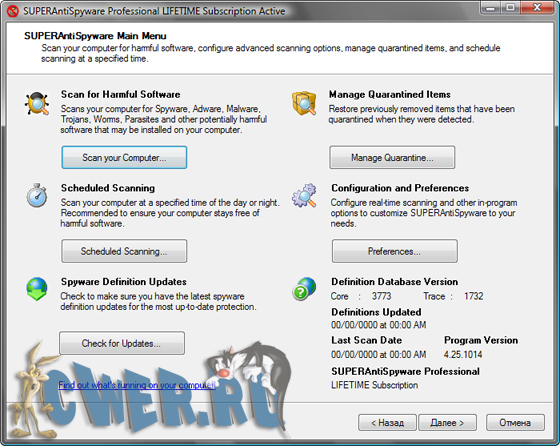Click the Definition Database Version heading
This screenshot has height=446, width=560.
pyautogui.click(x=395, y=282)
